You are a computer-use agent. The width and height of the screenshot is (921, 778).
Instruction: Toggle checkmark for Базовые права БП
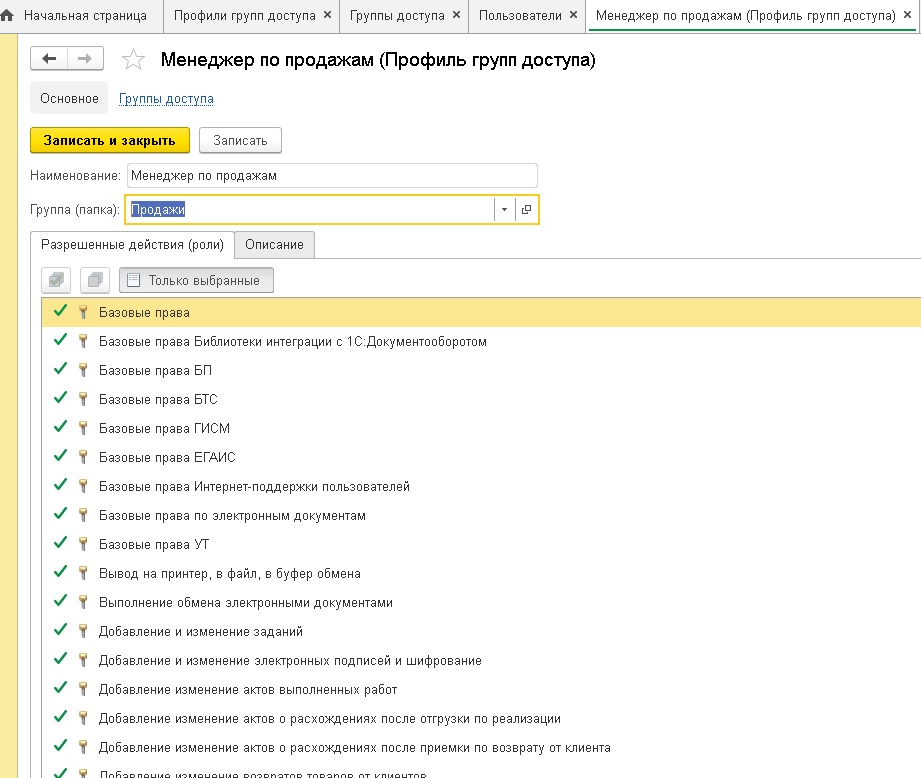60,369
